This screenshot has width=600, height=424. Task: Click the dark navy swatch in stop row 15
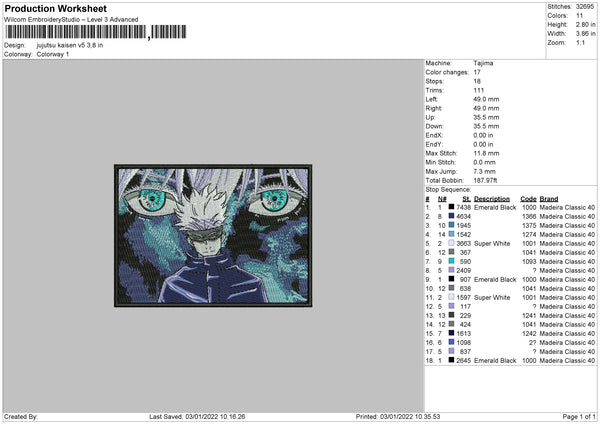pos(451,333)
